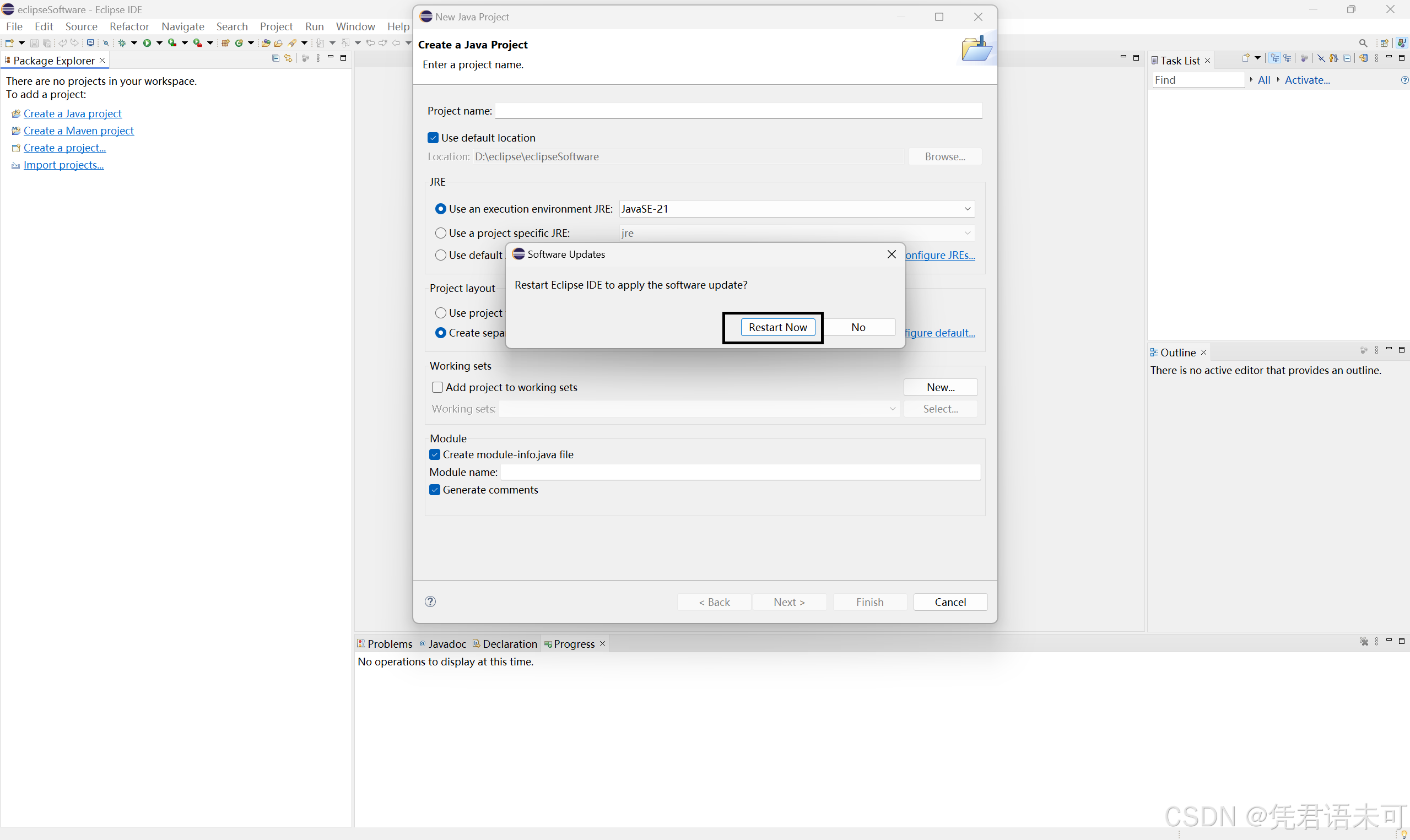
Task: Click the Skip All Breakpoints icon
Action: [x=106, y=44]
